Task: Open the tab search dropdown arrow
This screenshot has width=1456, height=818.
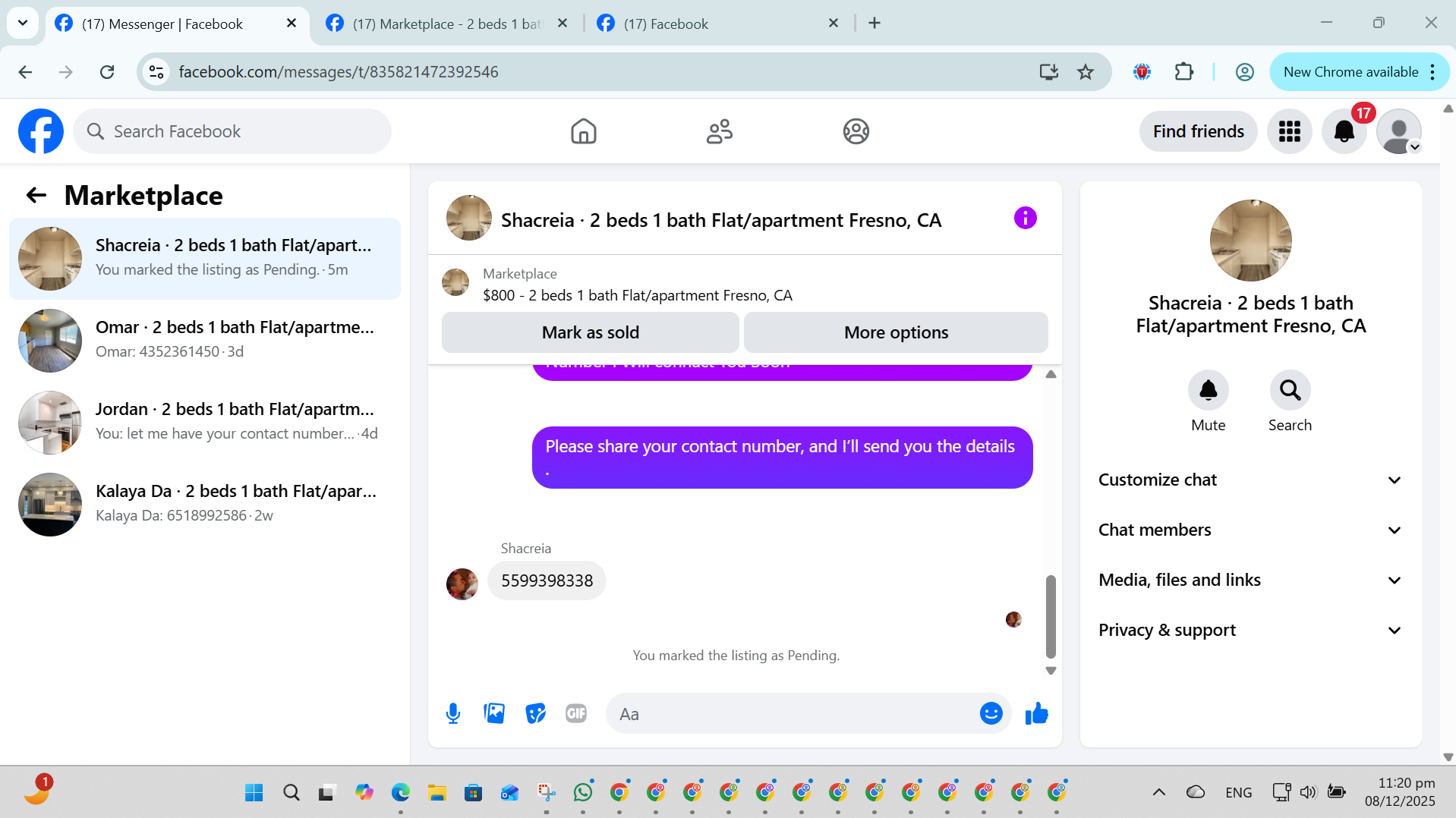Action: point(23,23)
